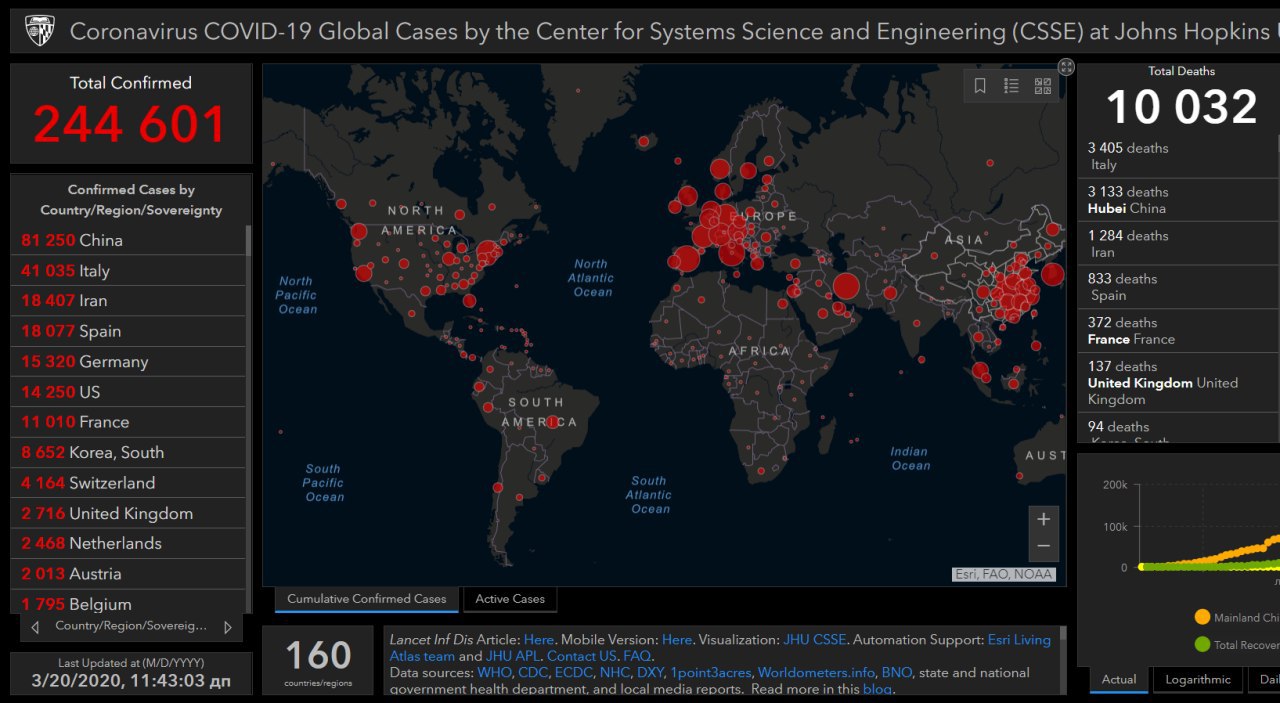Select the Logarithmic chart tab

coord(1198,679)
